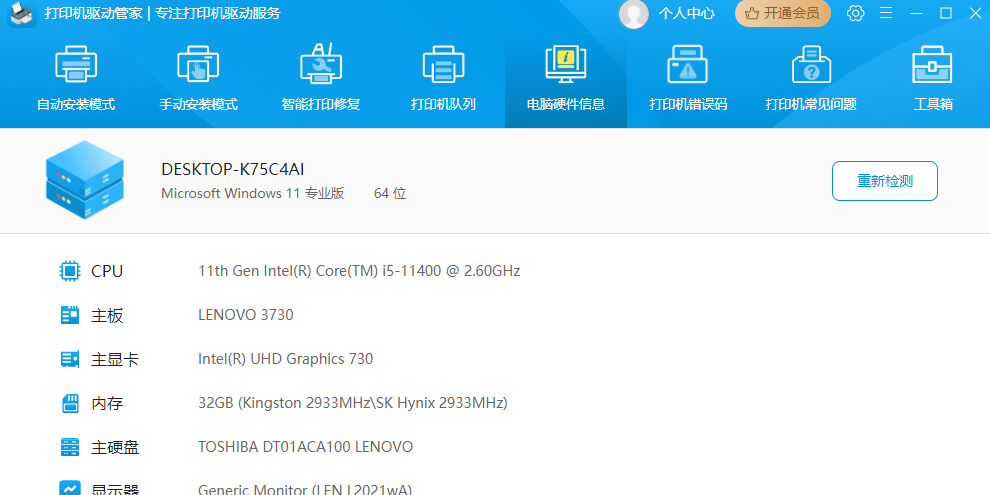Select 手动安装模式 manual install icon

pyautogui.click(x=198, y=66)
